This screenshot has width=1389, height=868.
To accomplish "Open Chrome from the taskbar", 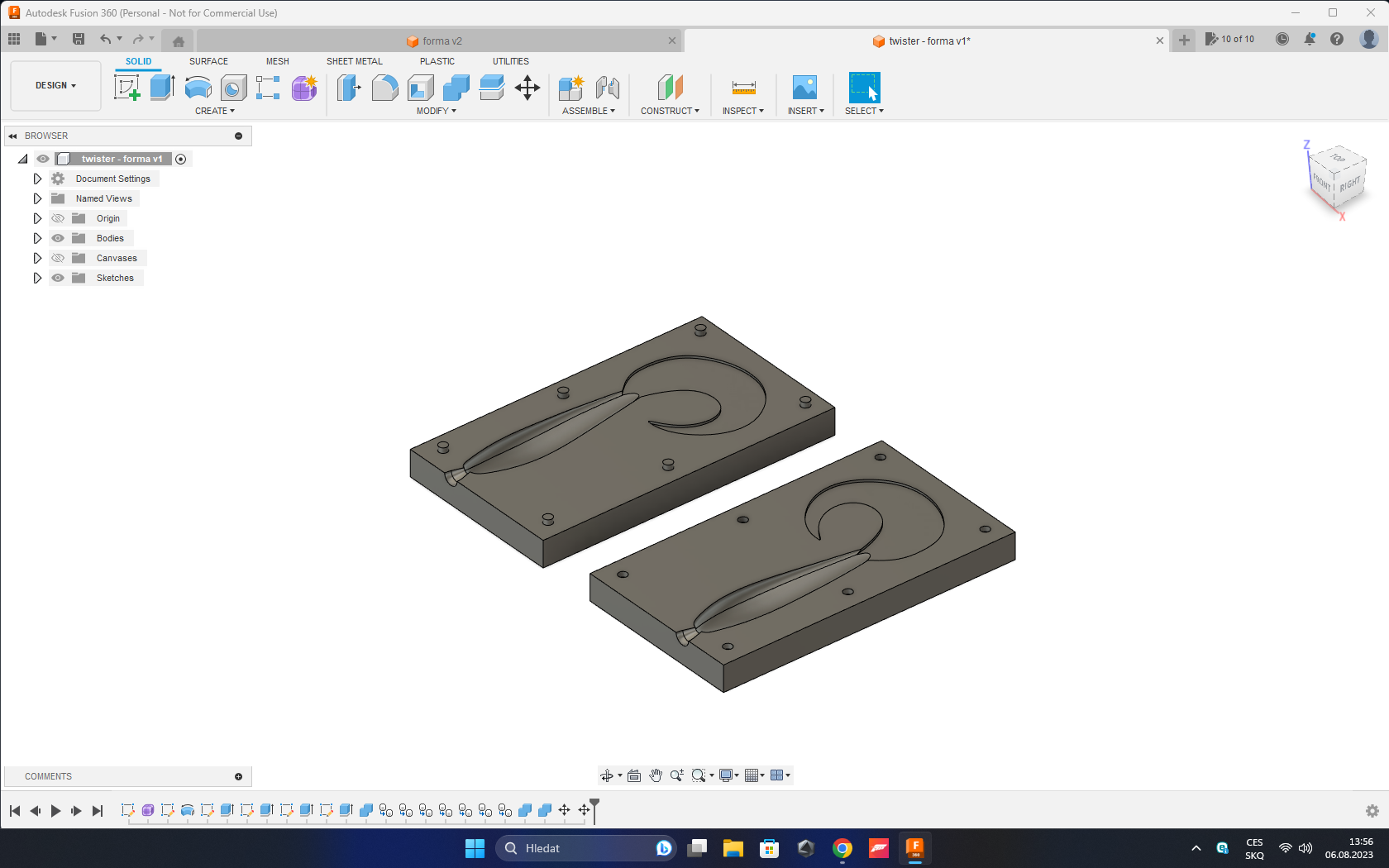I will click(842, 848).
